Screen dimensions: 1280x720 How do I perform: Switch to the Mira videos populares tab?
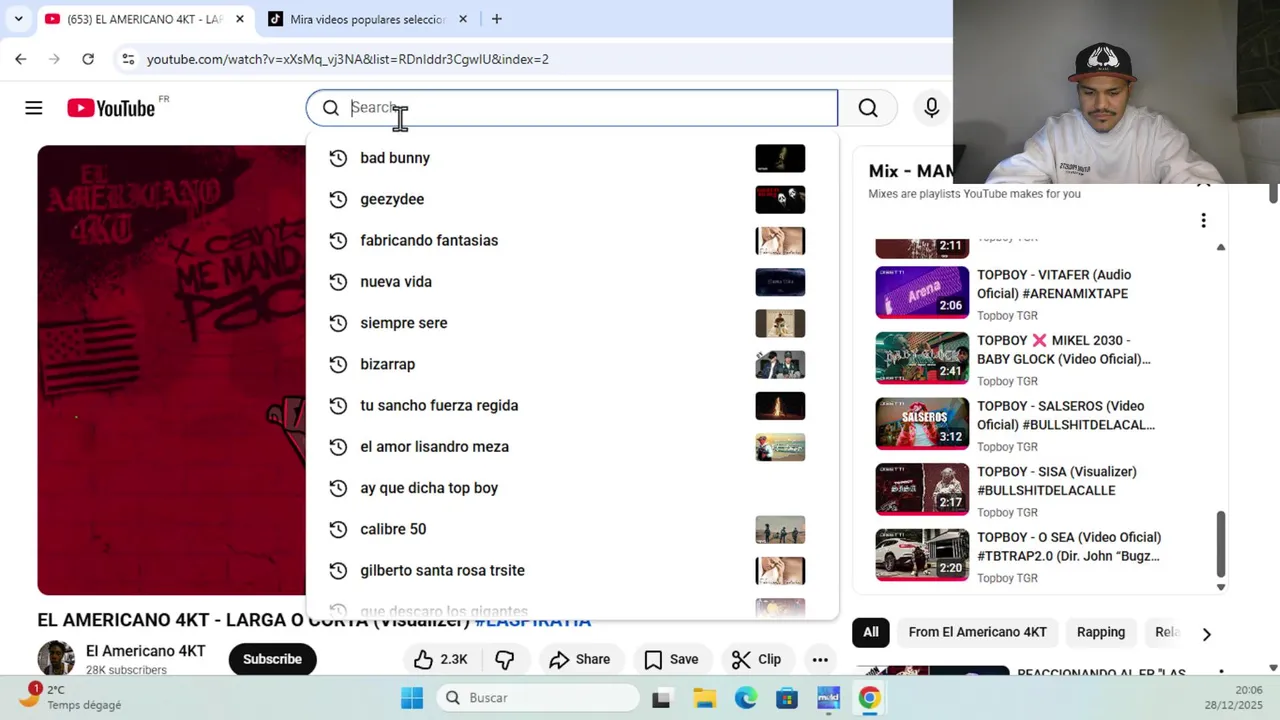click(x=366, y=19)
